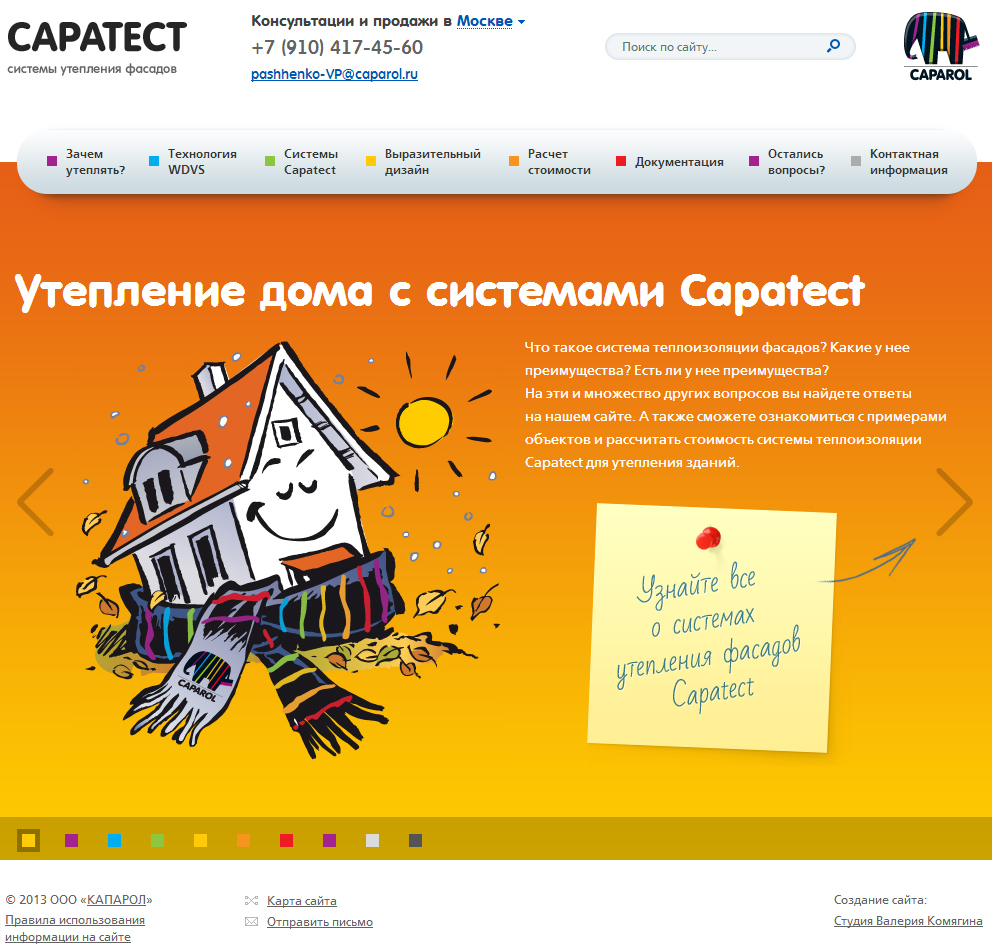Open the Выразительный дизайн menu item
Image resolution: width=992 pixels, height=950 pixels.
click(x=423, y=162)
